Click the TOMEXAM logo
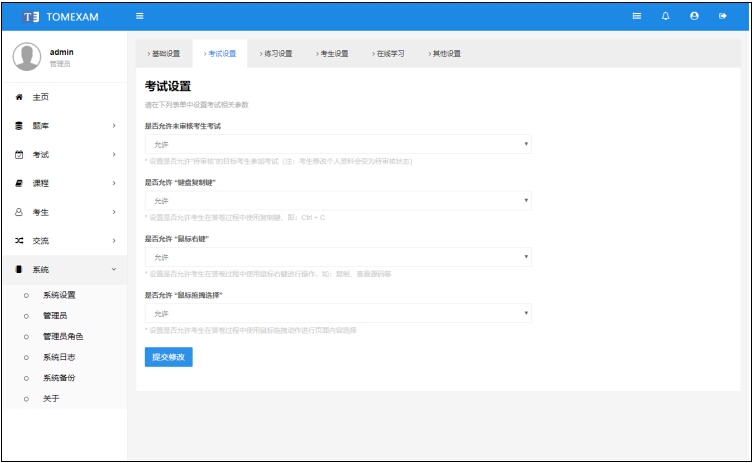Image resolution: width=754 pixels, height=463 pixels. click(61, 17)
